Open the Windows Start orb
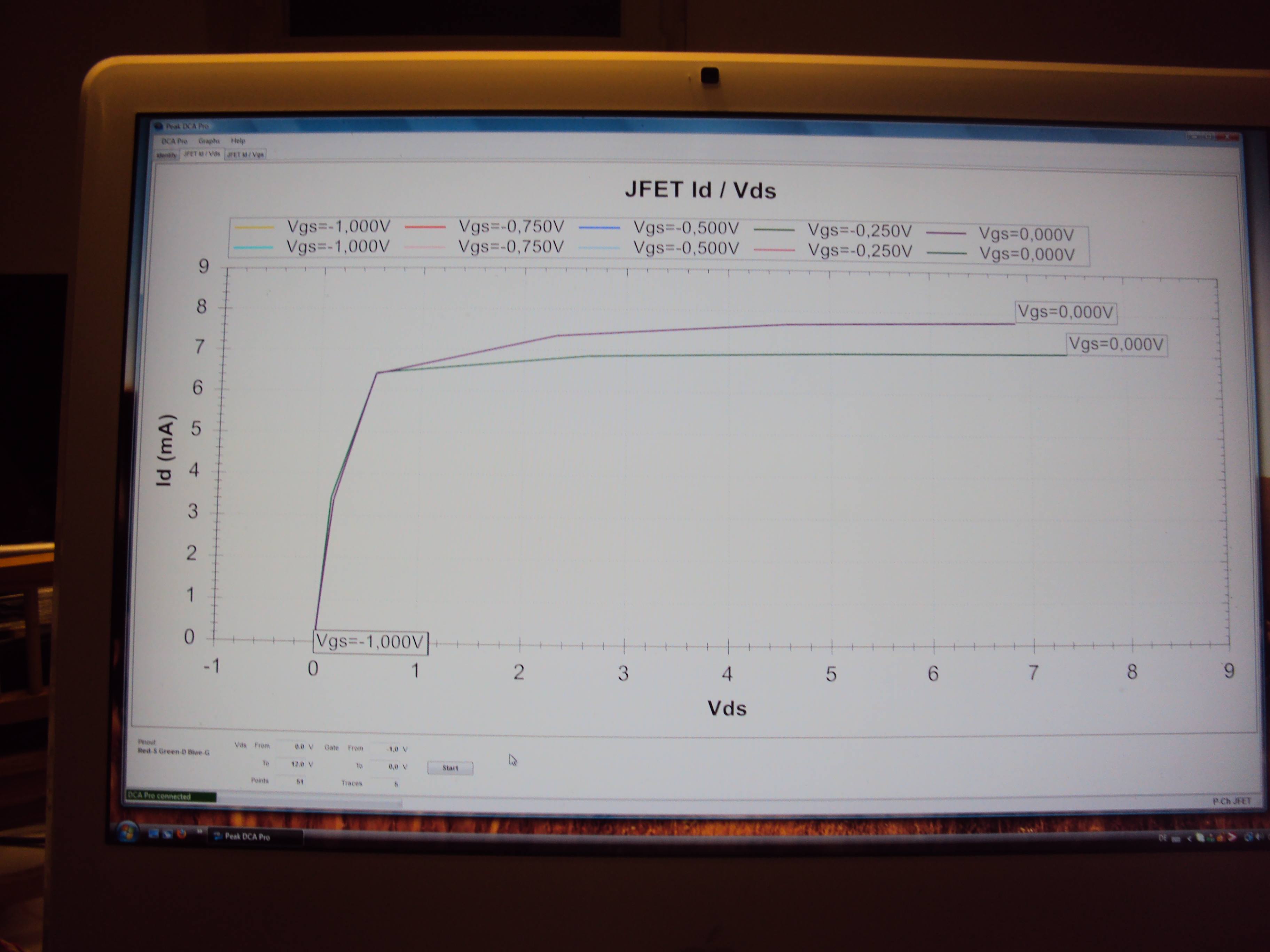The image size is (1270, 952). coord(127,832)
